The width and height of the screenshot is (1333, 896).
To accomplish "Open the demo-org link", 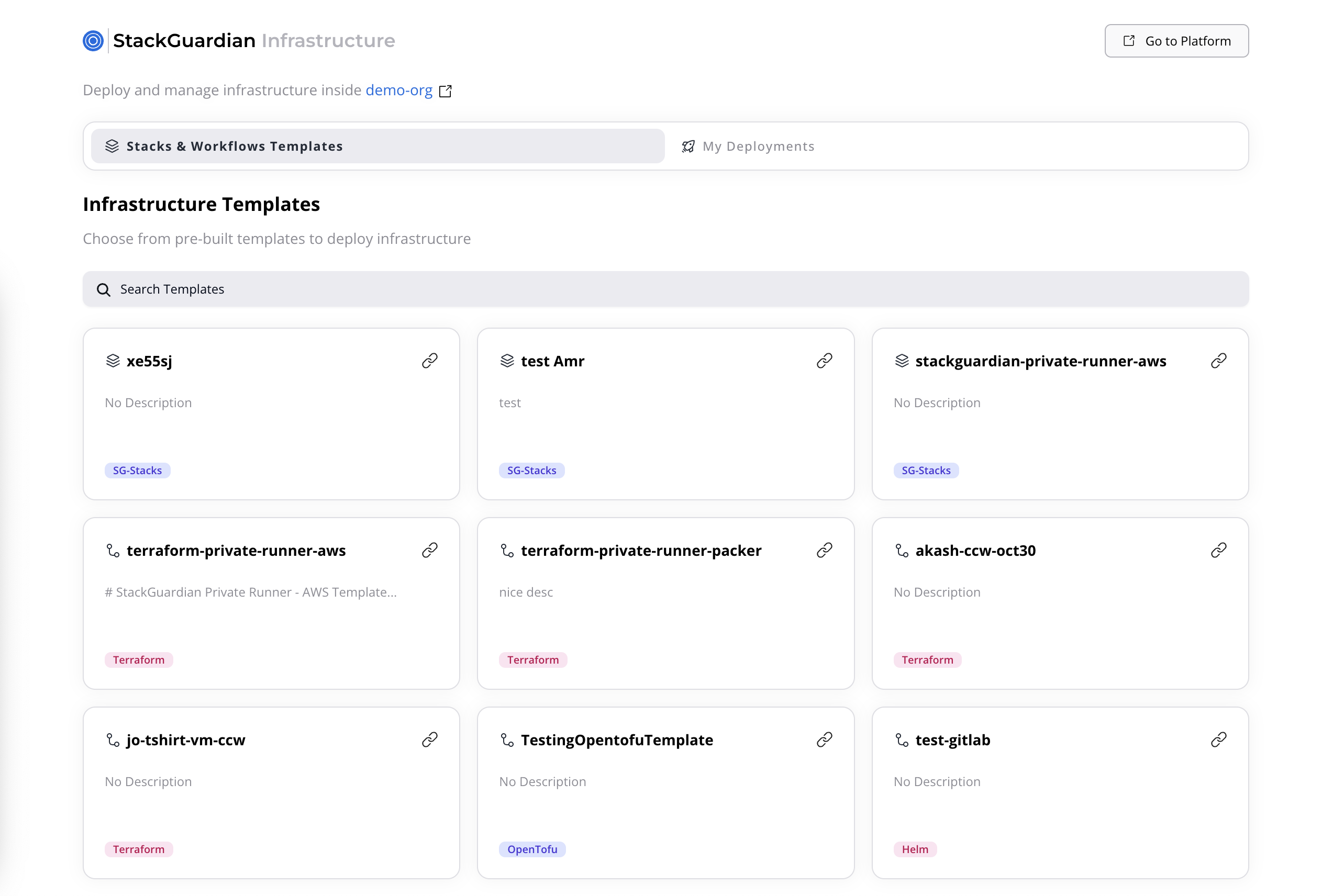I will [x=398, y=91].
